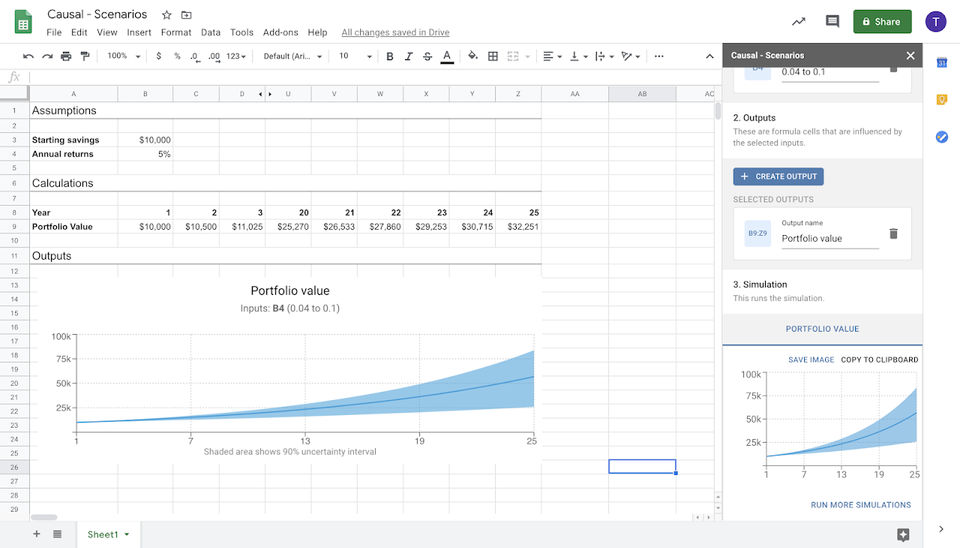Close the Causal - Scenarios sidebar

[x=910, y=55]
